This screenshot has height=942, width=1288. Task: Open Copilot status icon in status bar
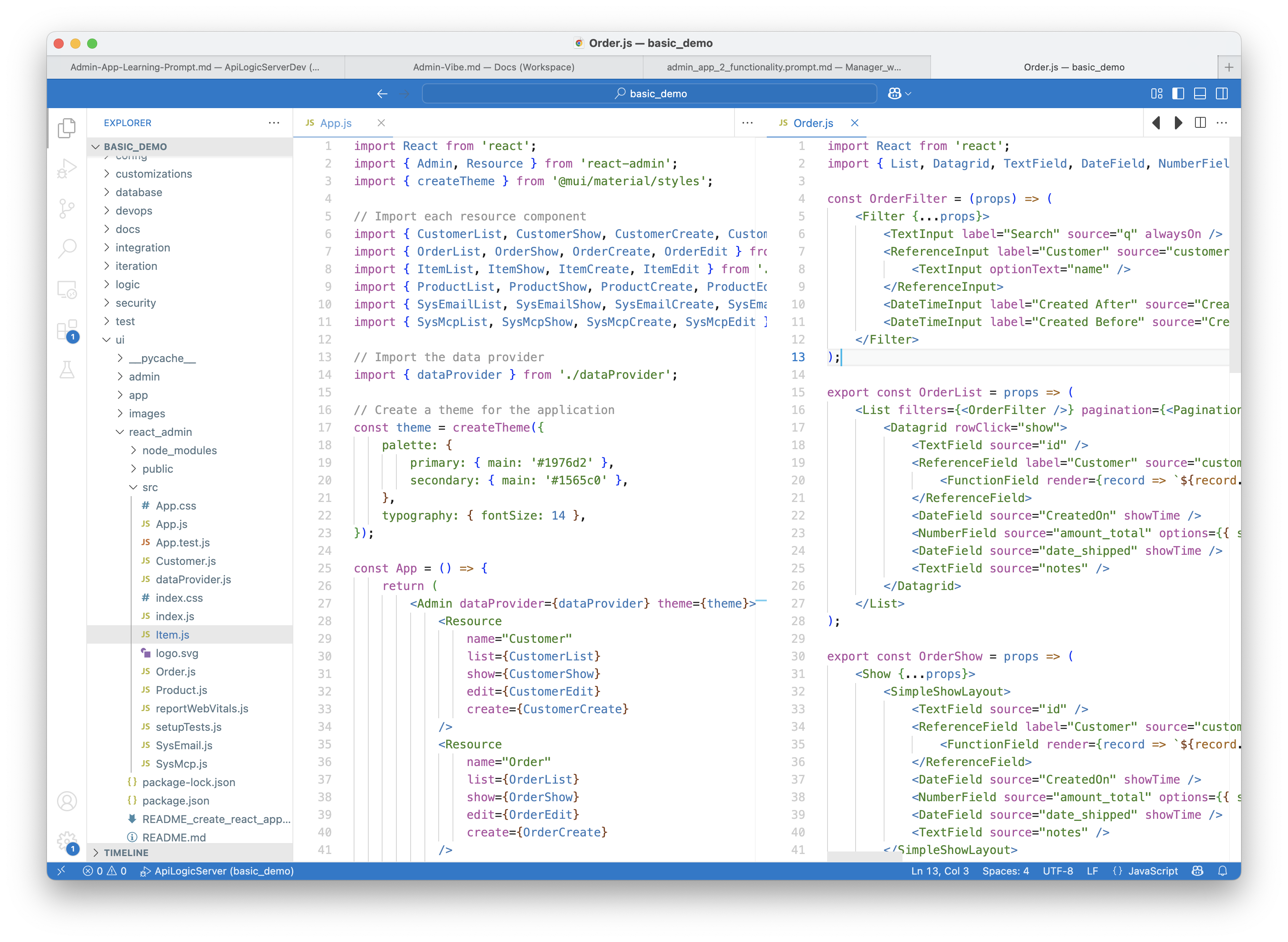[x=1197, y=871]
